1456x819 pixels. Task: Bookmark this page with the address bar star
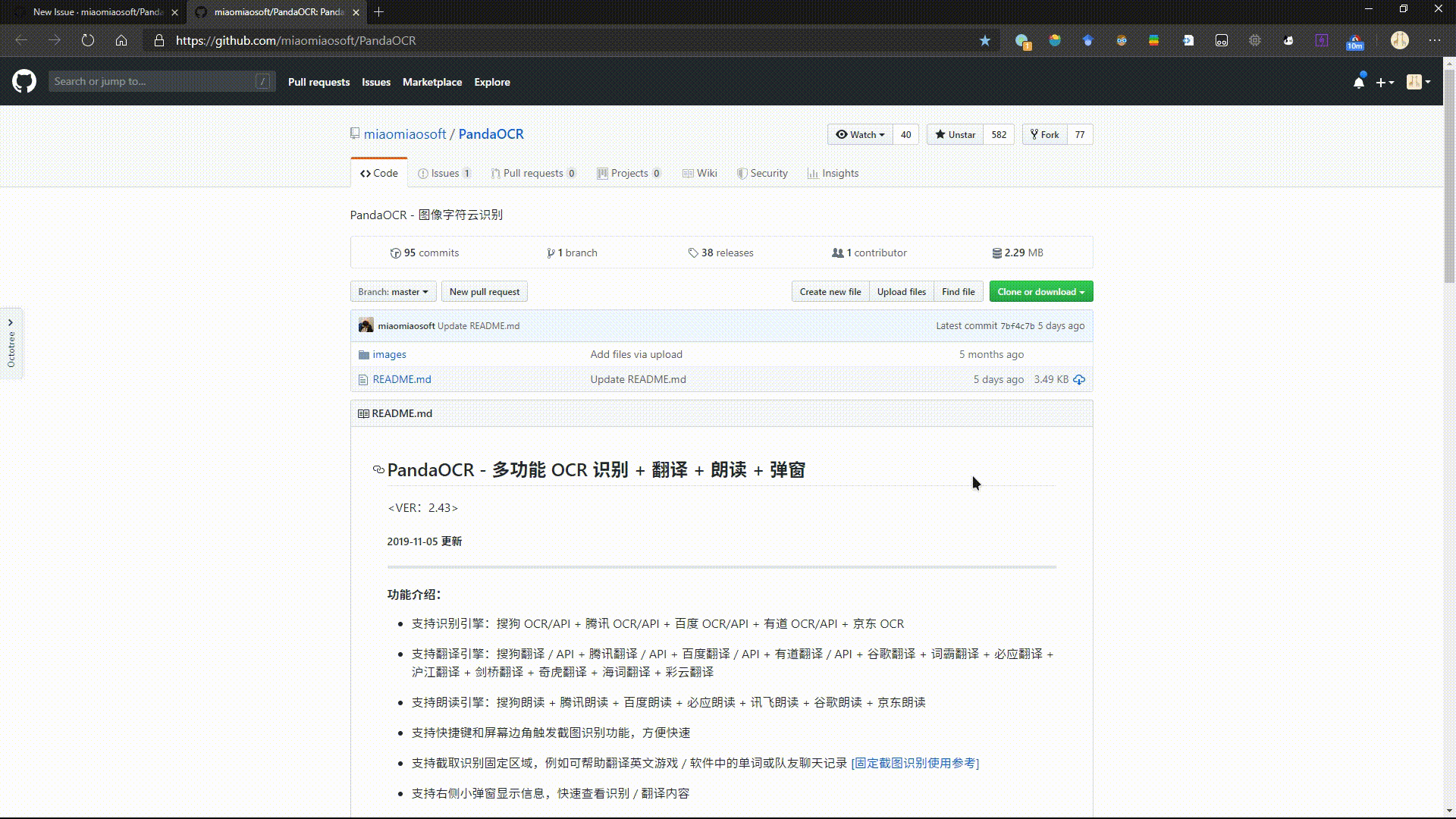(984, 40)
